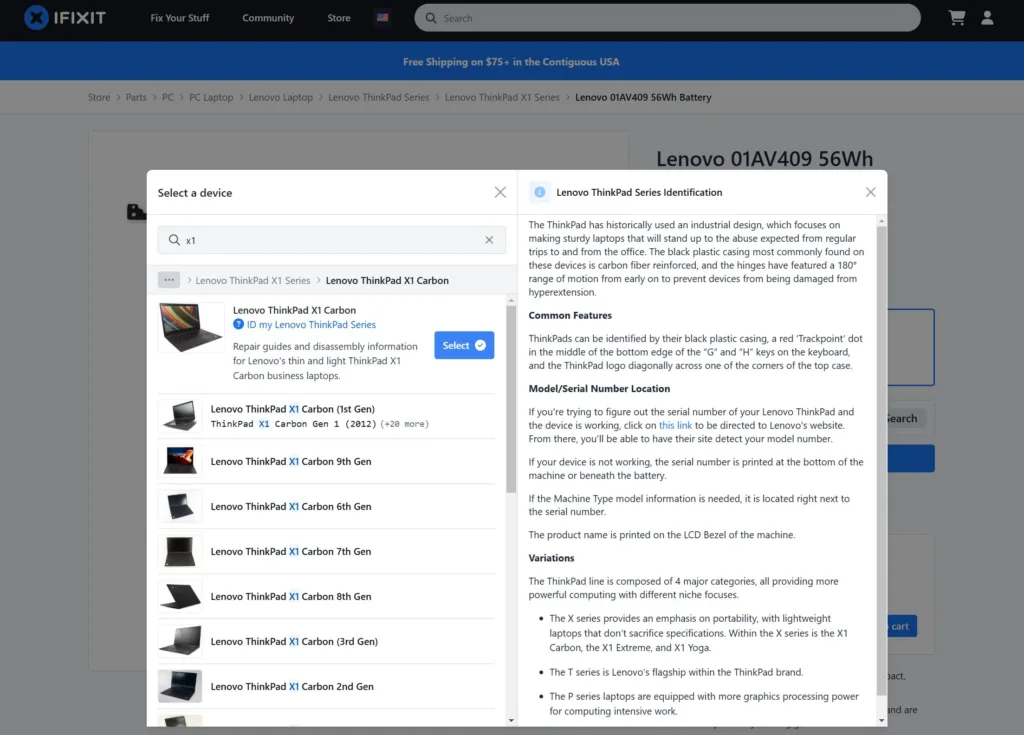Go to PC Laptop in page breadcrumb

tap(211, 97)
